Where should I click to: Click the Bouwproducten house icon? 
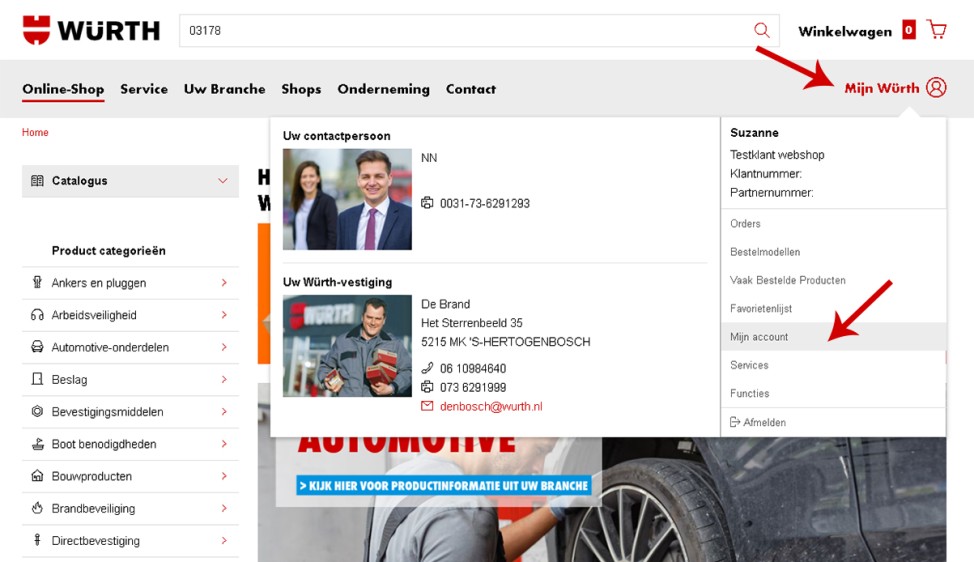click(x=37, y=476)
